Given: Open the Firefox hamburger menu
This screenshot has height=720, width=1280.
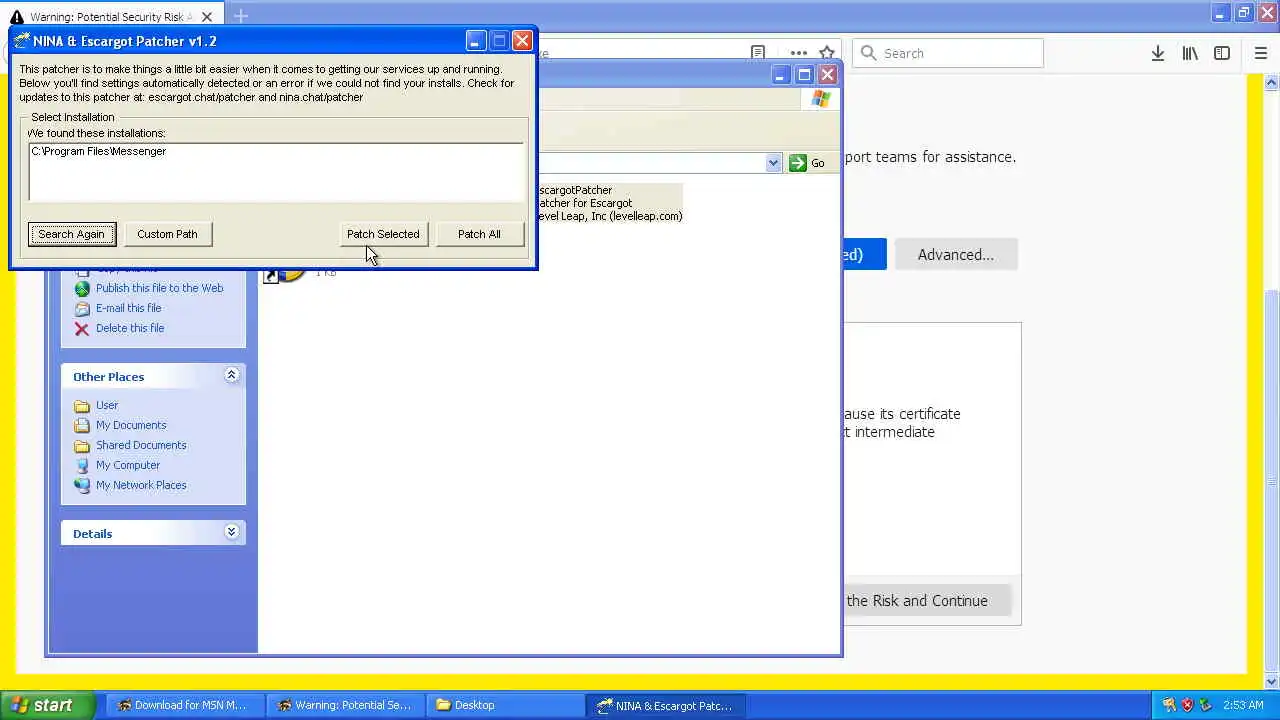Looking at the screenshot, I should coord(1261,53).
